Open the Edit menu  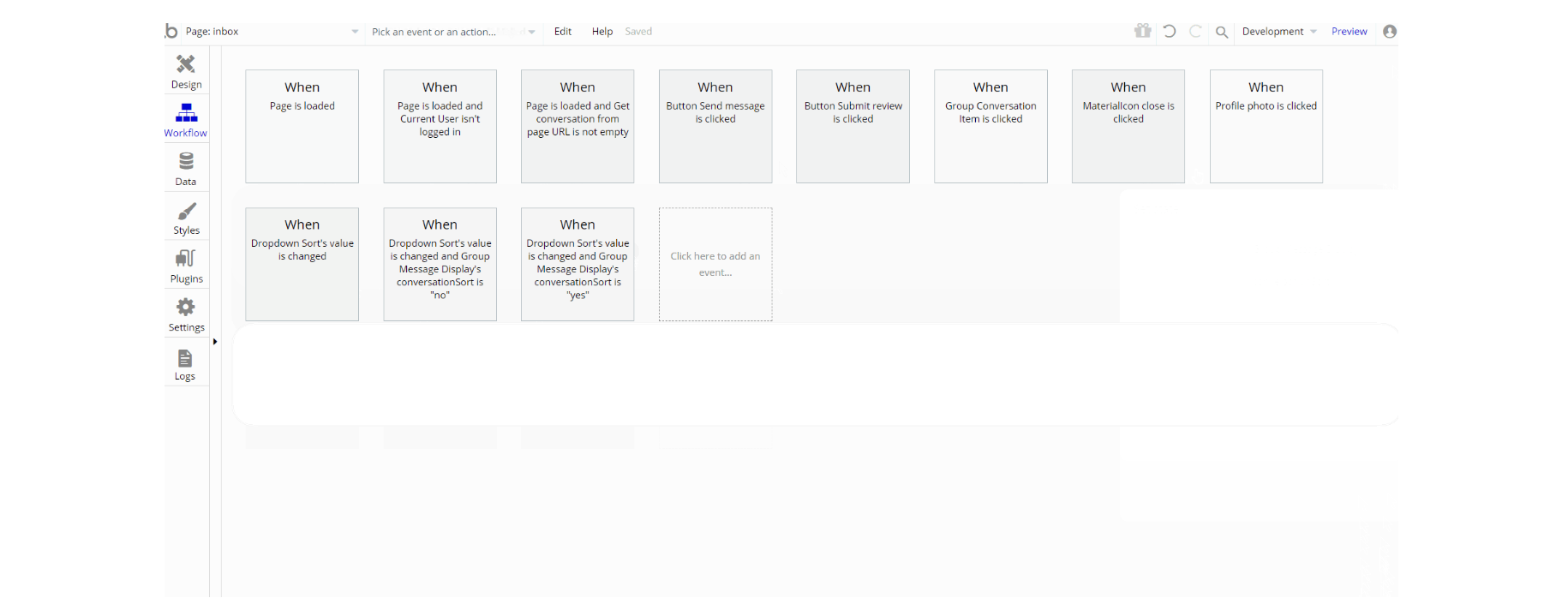pyautogui.click(x=563, y=32)
